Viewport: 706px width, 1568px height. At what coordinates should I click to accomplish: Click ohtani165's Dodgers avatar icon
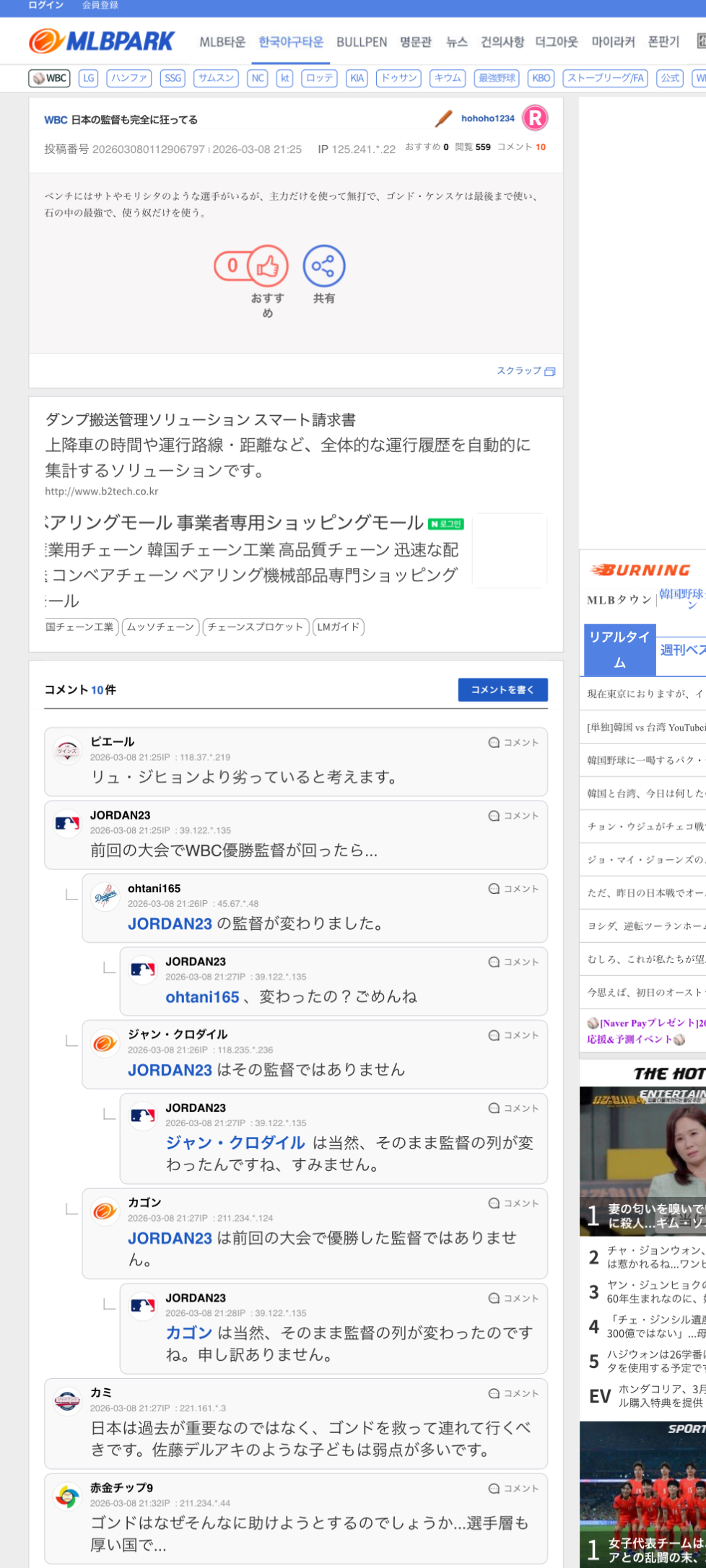click(105, 897)
